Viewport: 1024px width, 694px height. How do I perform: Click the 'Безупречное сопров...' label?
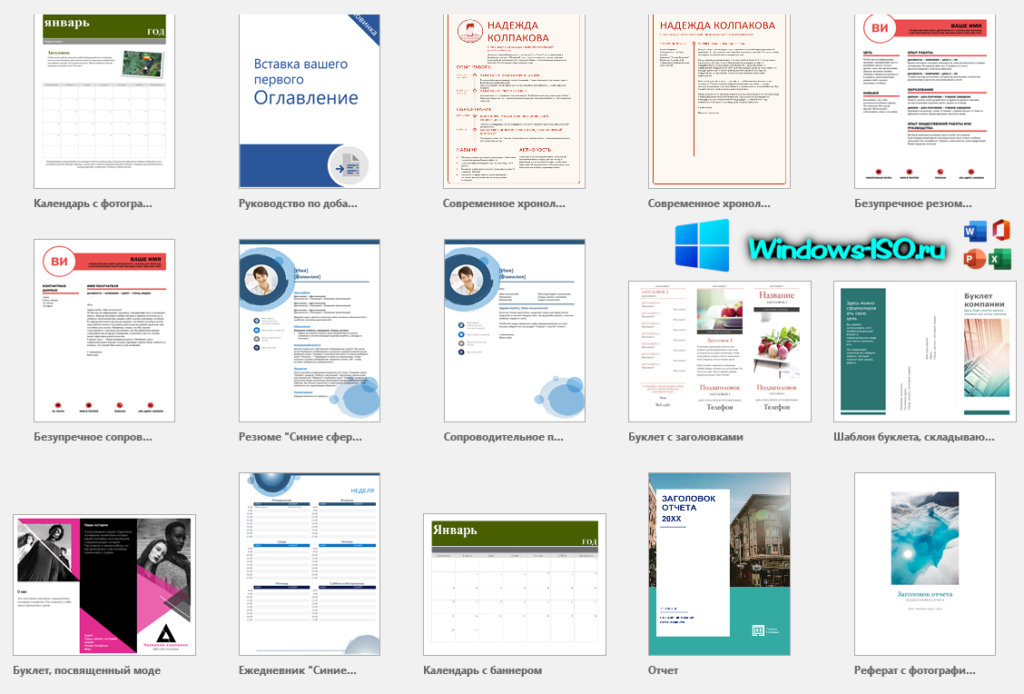click(x=93, y=437)
